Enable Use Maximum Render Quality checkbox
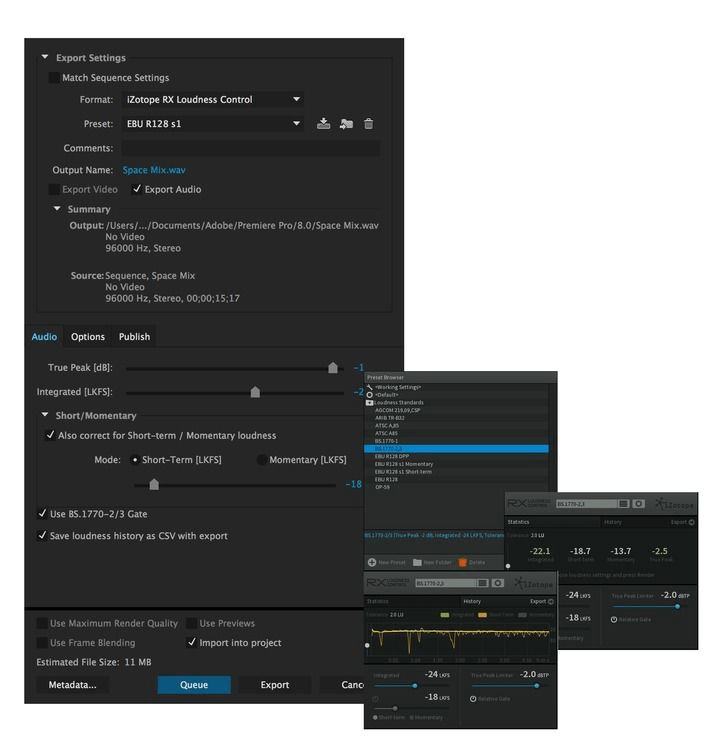Screen dimensions: 719x750 click(42, 623)
